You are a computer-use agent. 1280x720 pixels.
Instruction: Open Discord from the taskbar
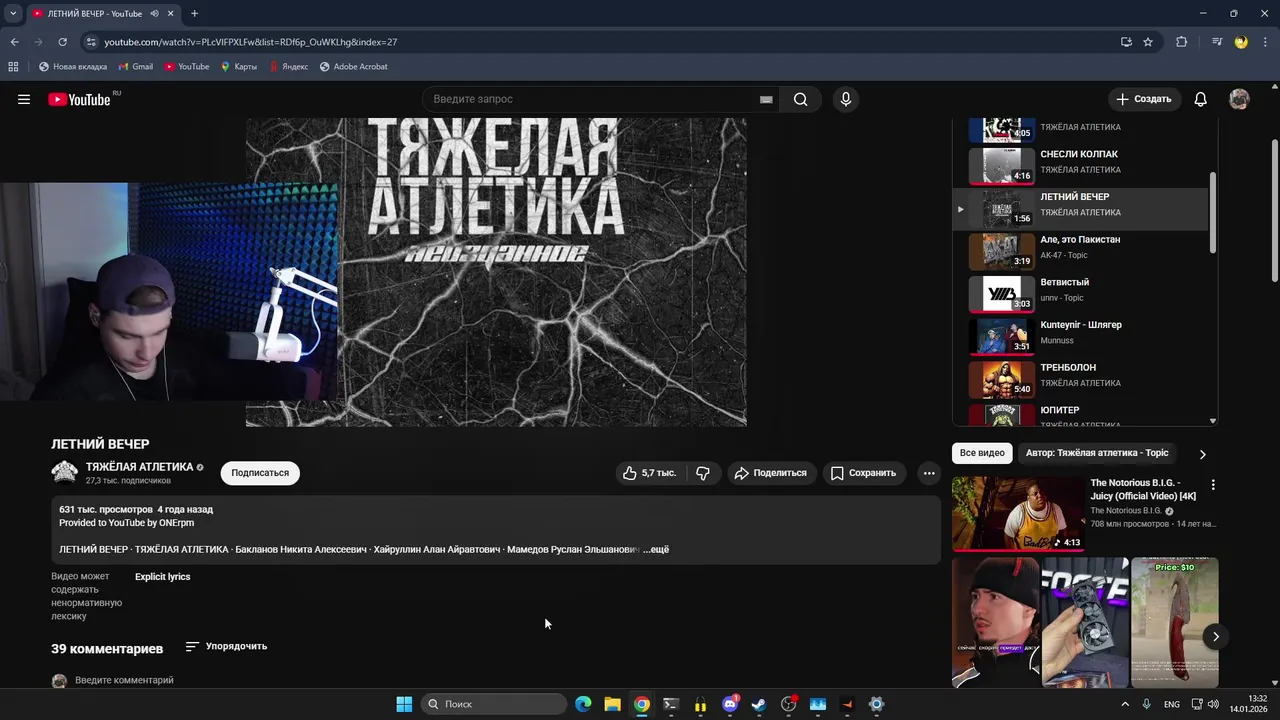pyautogui.click(x=730, y=704)
